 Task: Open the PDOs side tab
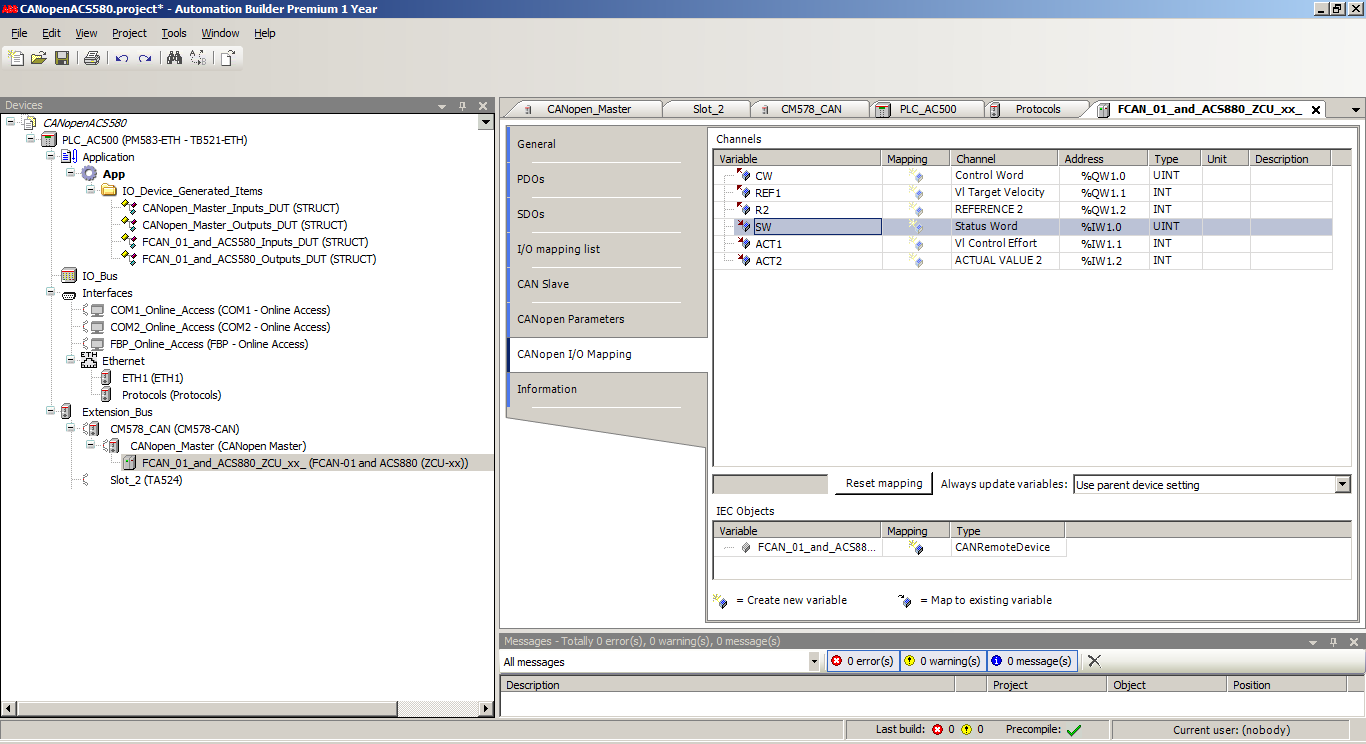tap(532, 179)
